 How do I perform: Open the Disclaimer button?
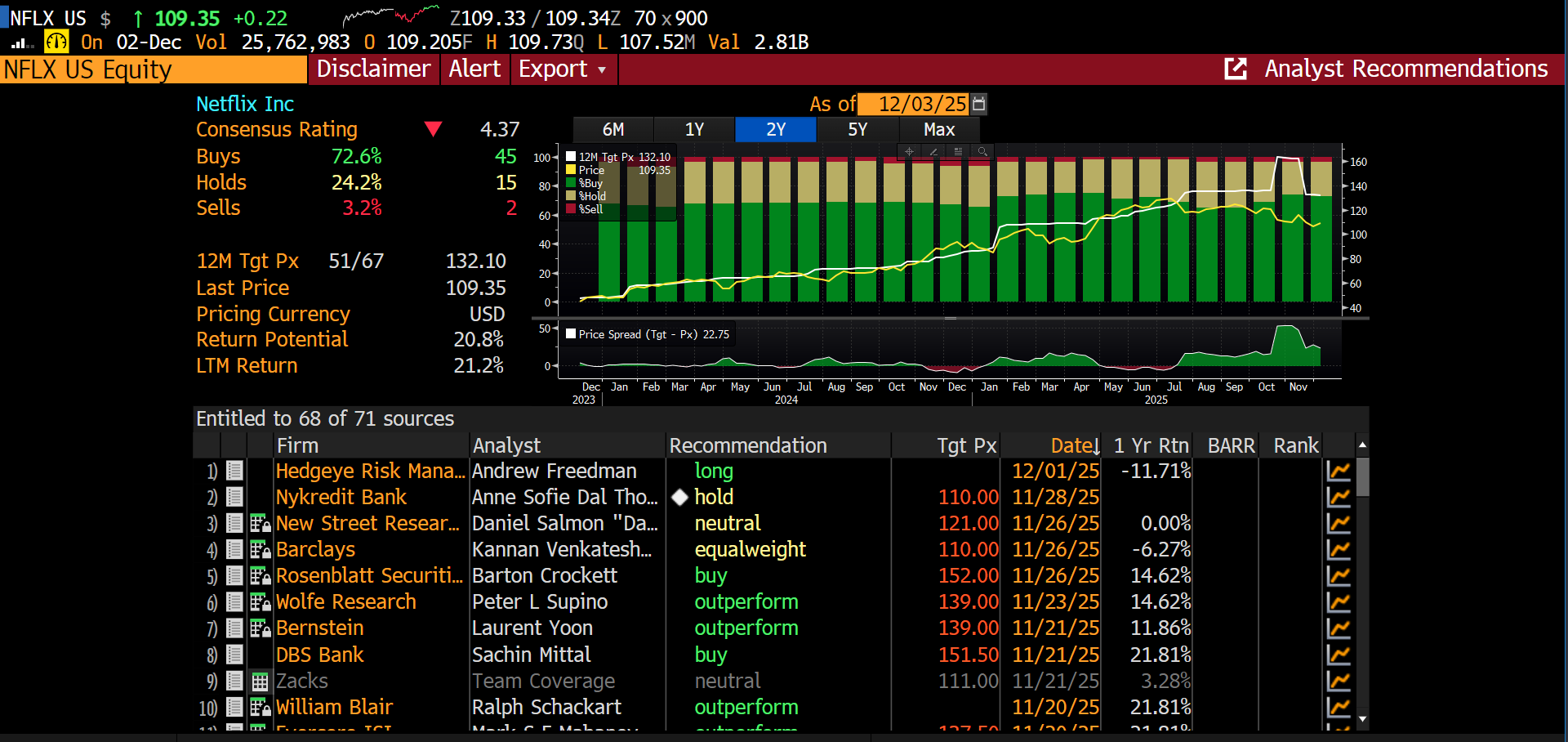tap(373, 69)
